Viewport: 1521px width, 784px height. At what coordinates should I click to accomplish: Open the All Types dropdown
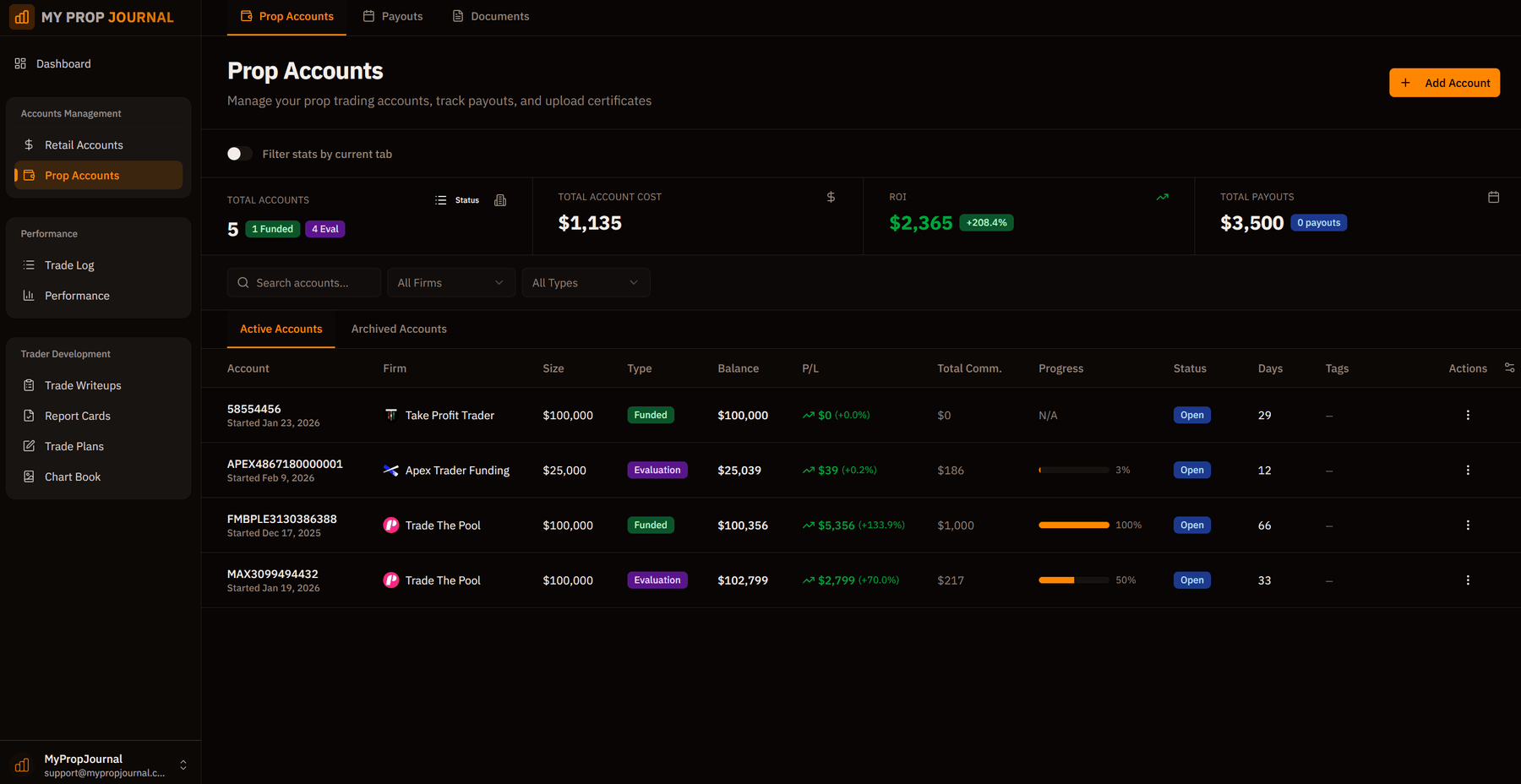[586, 282]
